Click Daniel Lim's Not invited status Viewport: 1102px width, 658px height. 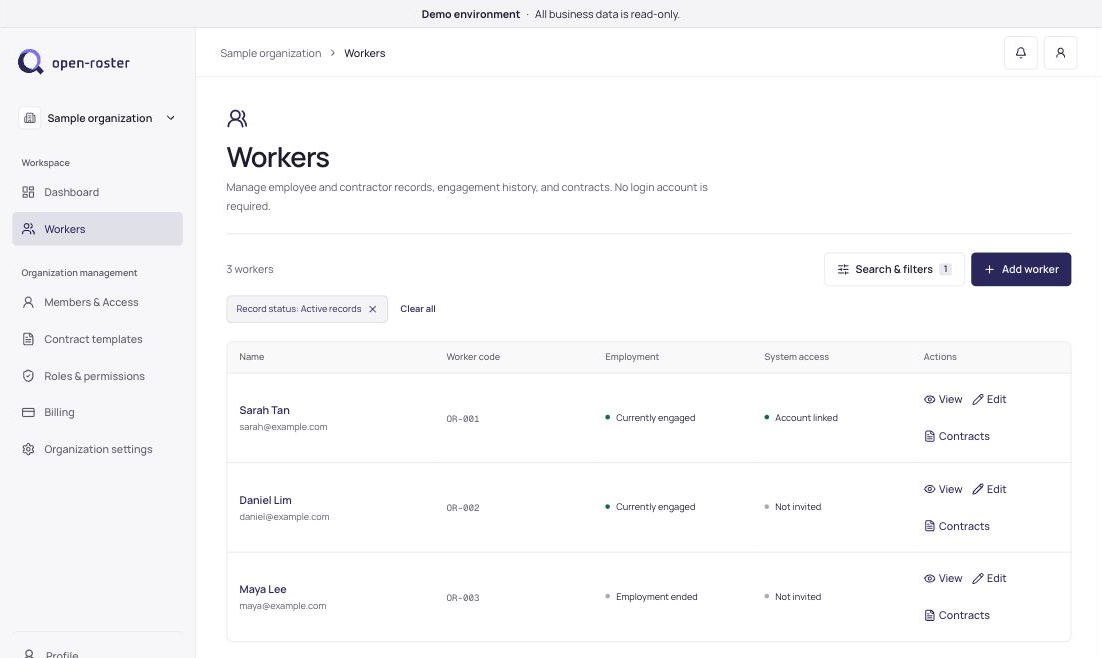793,507
